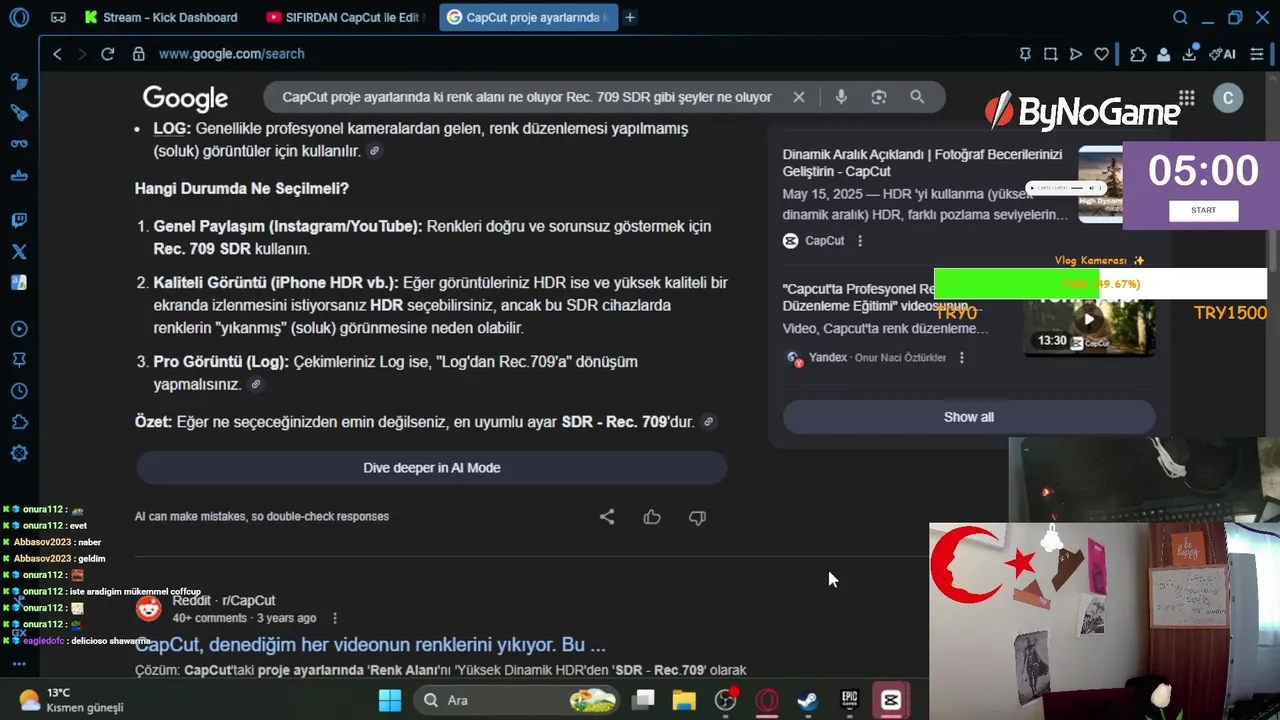Open more options beside CapCut source
Image resolution: width=1280 pixels, height=720 pixels.
click(860, 241)
